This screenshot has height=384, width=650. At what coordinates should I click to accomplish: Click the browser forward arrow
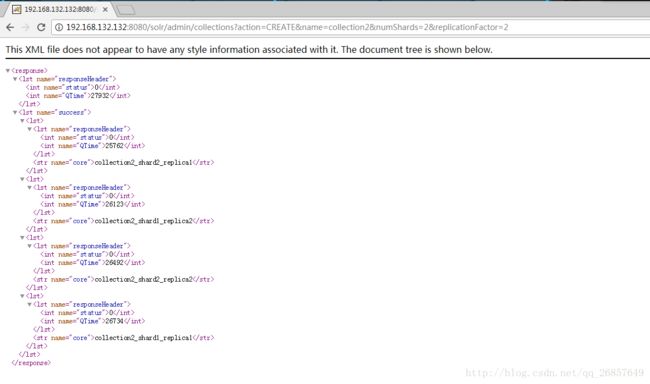[x=25, y=27]
